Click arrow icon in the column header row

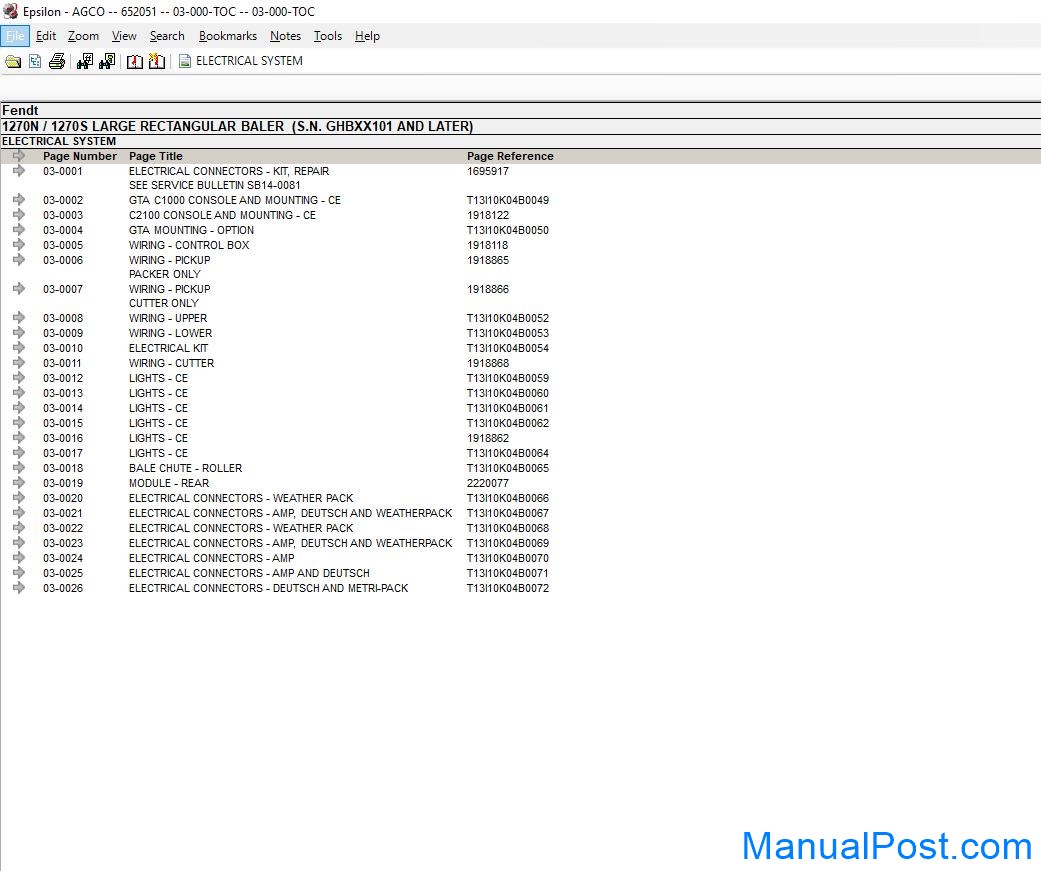tap(19, 155)
